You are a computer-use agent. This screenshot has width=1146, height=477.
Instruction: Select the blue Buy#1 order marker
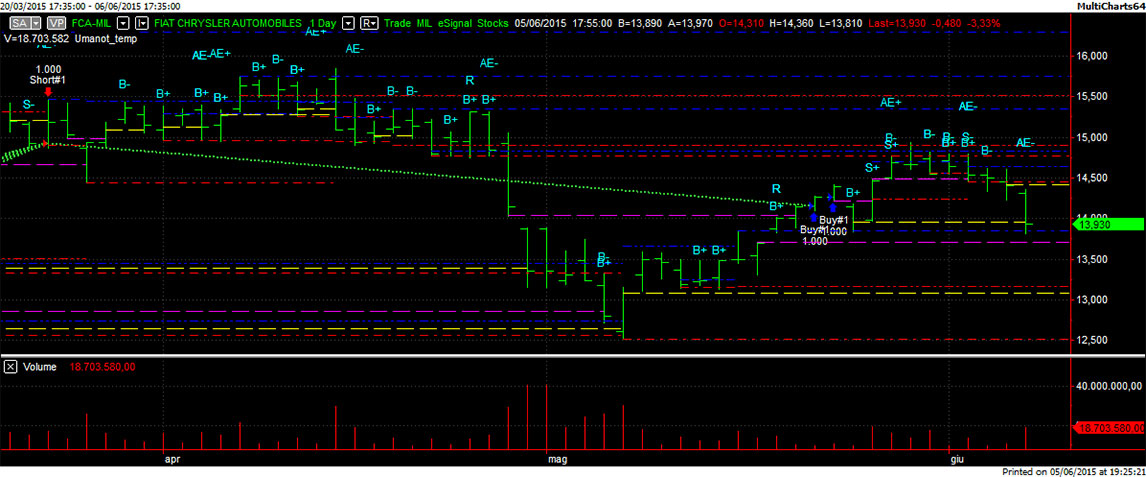point(814,218)
